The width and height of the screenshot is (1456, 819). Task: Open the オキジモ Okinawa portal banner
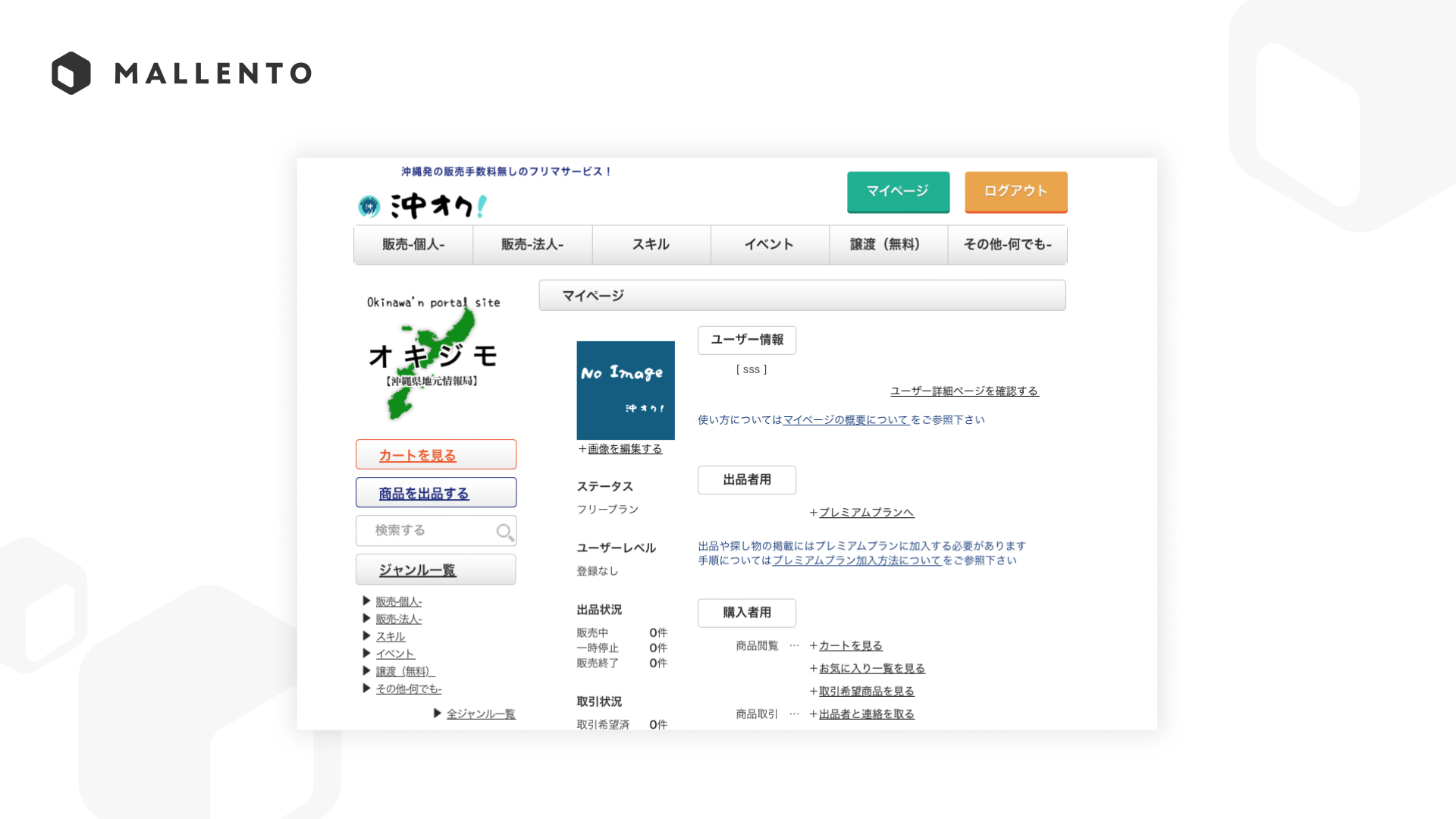click(435, 356)
